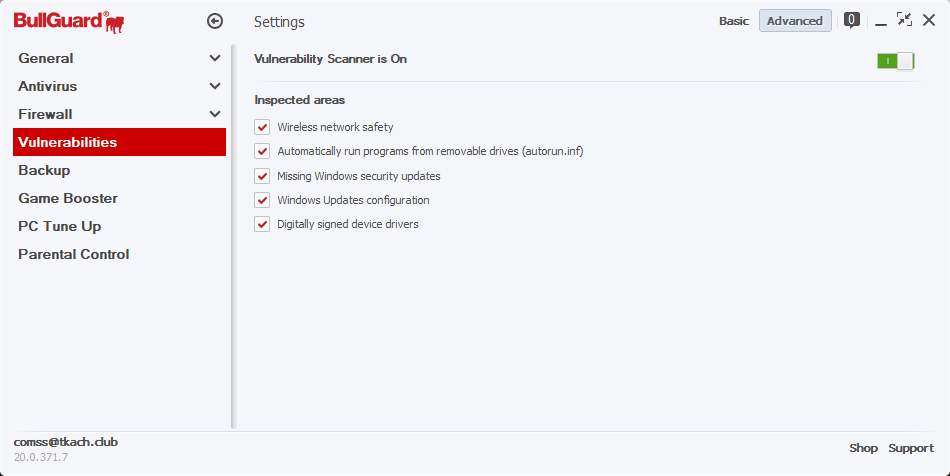950x476 pixels.
Task: Click the resize window icon
Action: [904, 20]
